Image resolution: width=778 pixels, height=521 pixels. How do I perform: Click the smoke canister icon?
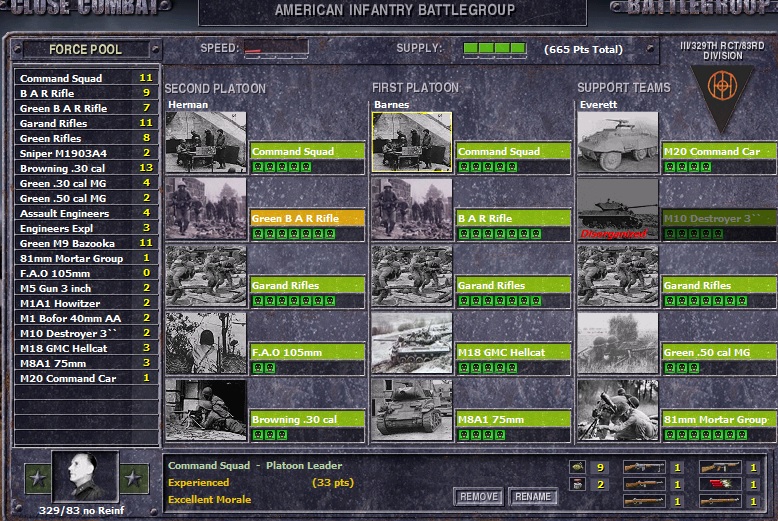coord(577,484)
